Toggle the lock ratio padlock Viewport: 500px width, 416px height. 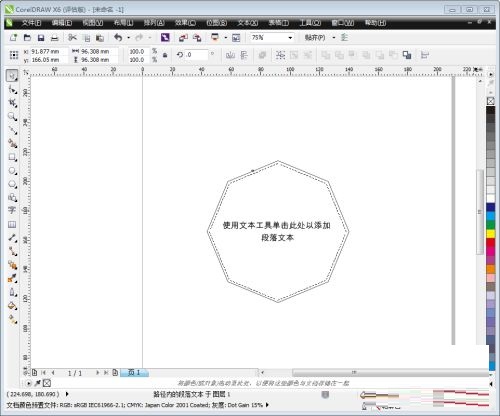[x=165, y=55]
